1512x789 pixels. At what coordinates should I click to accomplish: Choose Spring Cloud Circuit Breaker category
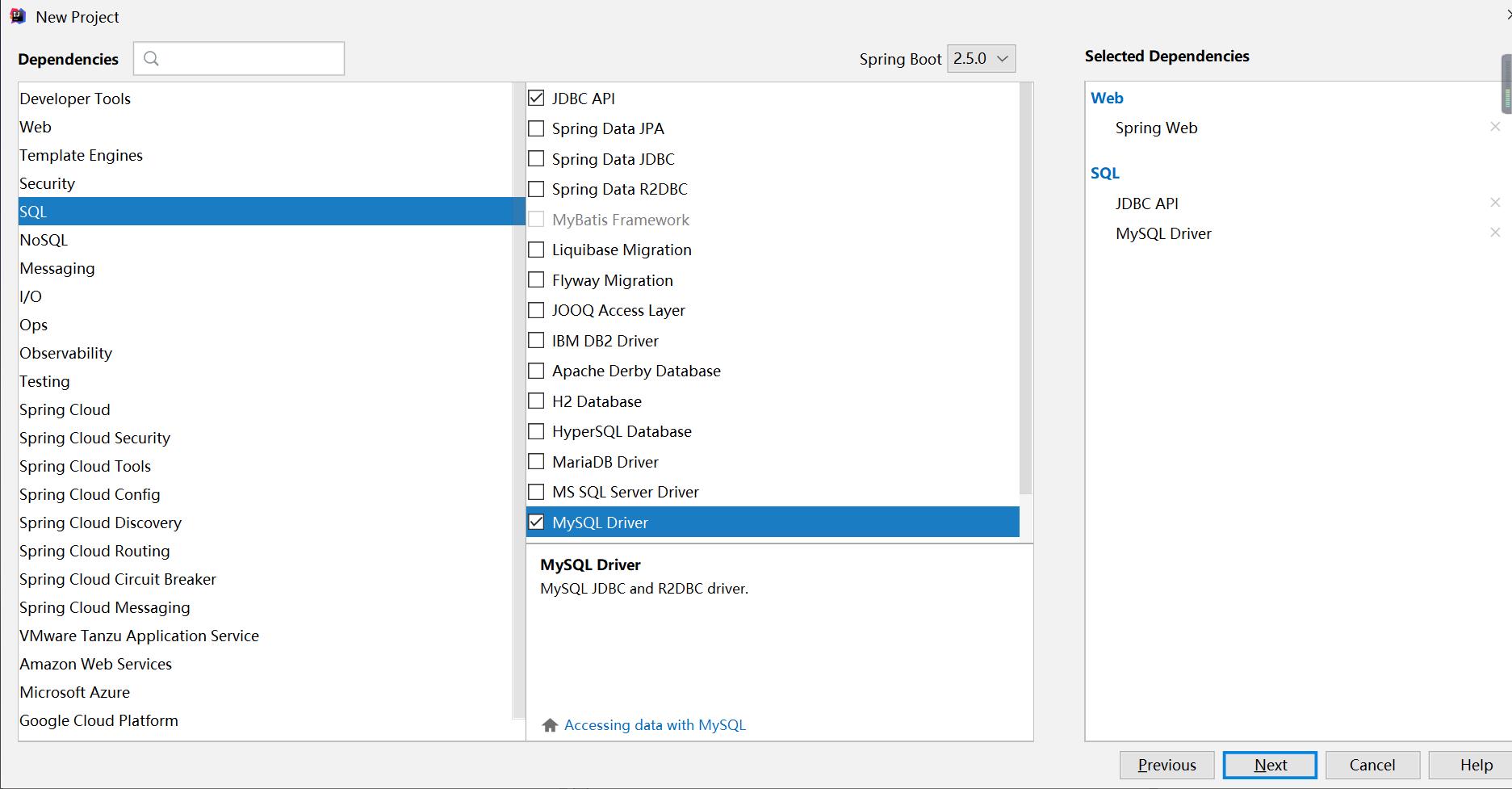266,579
